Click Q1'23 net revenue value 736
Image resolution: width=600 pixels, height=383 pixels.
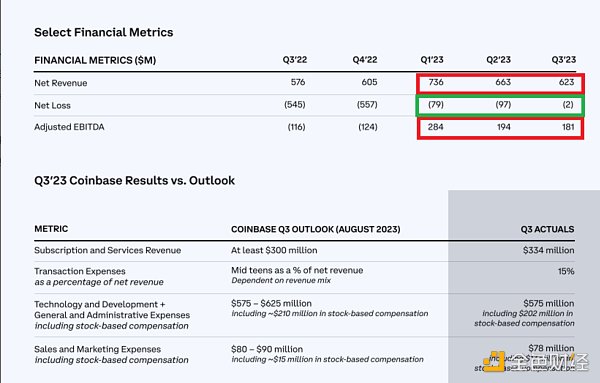(436, 82)
